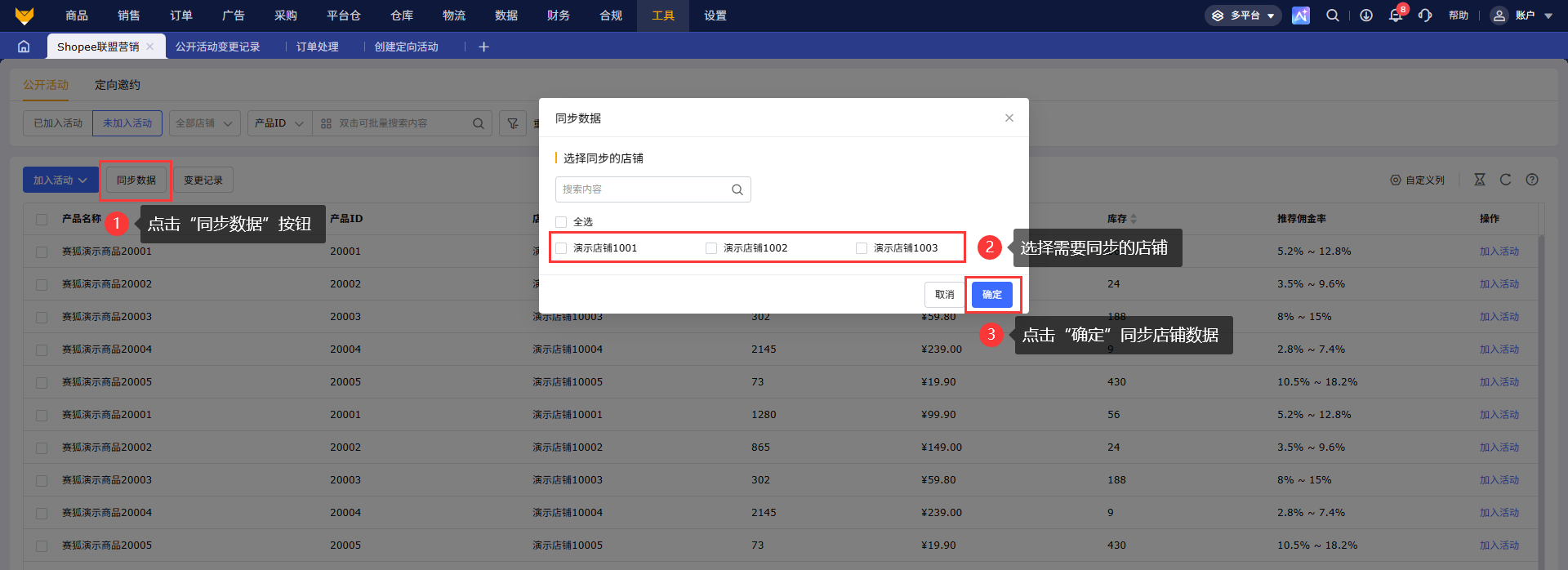The image size is (1568, 570).
Task: Click the fox logo icon
Action: click(x=24, y=16)
